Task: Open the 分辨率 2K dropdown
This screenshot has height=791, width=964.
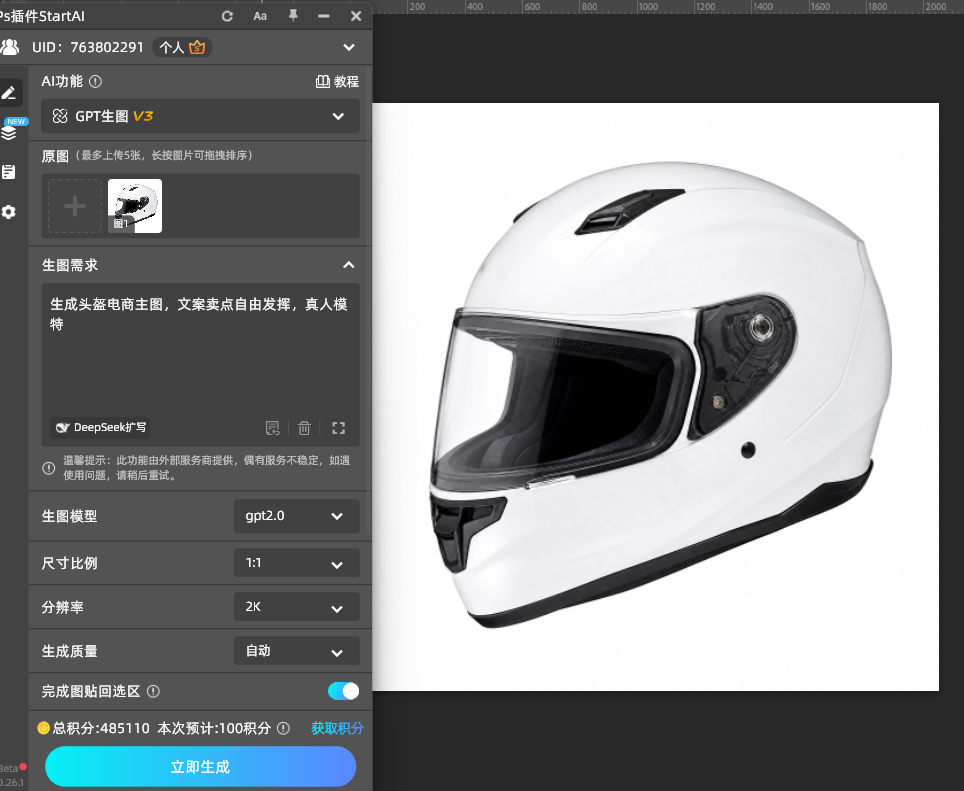Action: point(296,607)
